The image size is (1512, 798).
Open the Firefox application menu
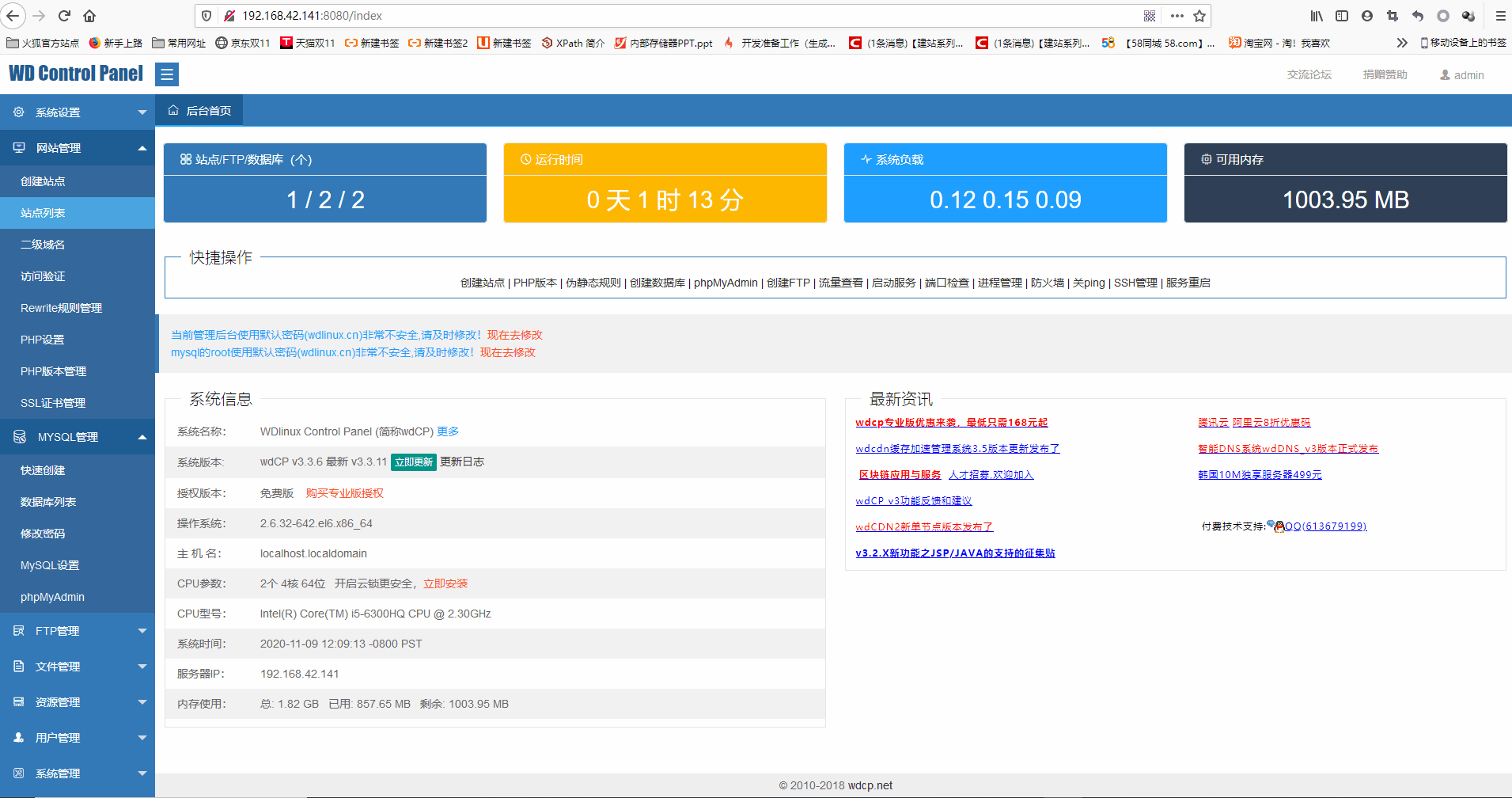(1500, 16)
